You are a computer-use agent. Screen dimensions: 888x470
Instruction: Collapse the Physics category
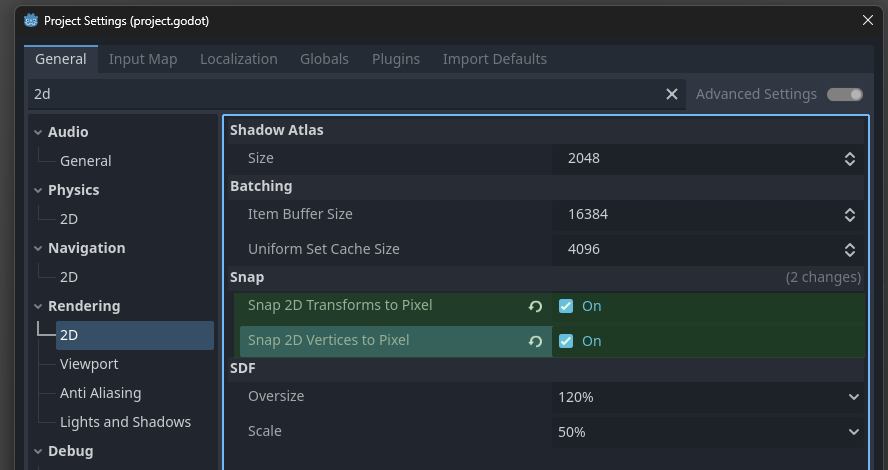[38, 190]
